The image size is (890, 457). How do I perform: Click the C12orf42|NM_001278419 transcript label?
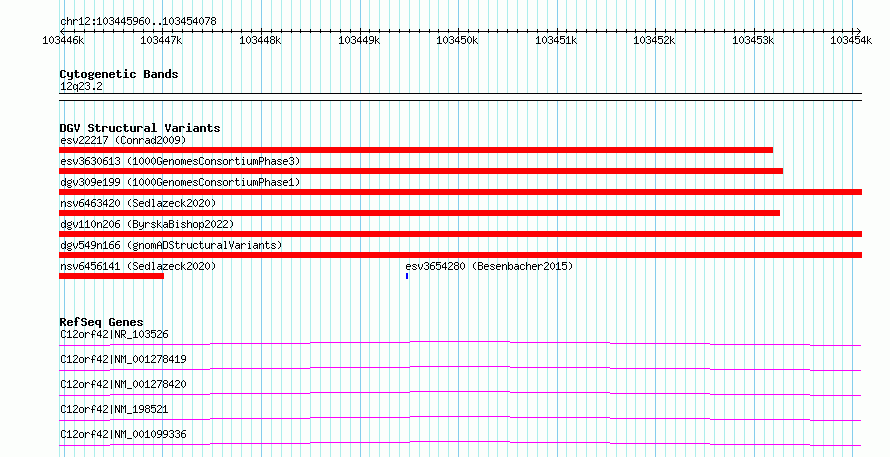123,359
